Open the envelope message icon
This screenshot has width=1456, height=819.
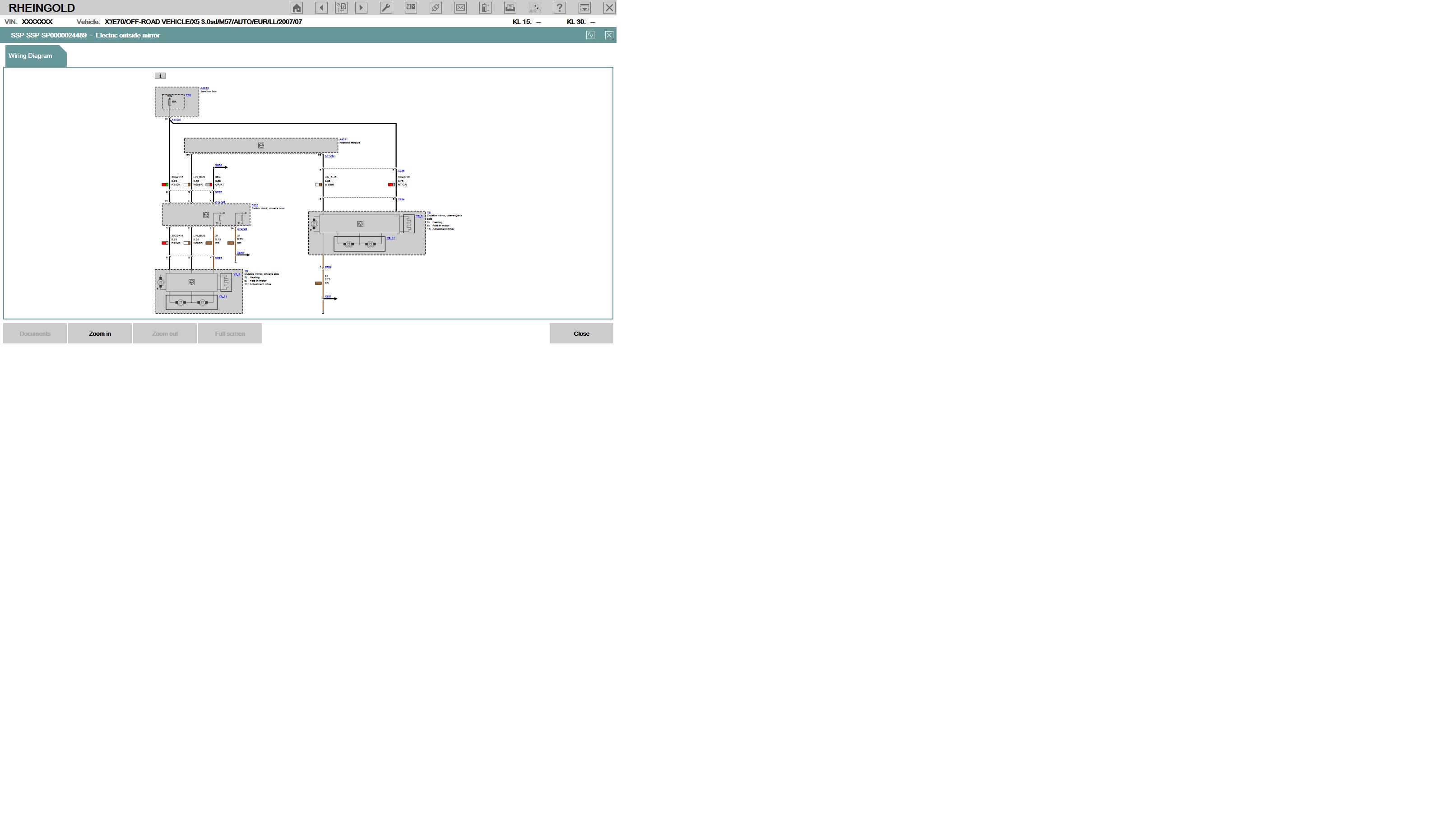[461, 7]
